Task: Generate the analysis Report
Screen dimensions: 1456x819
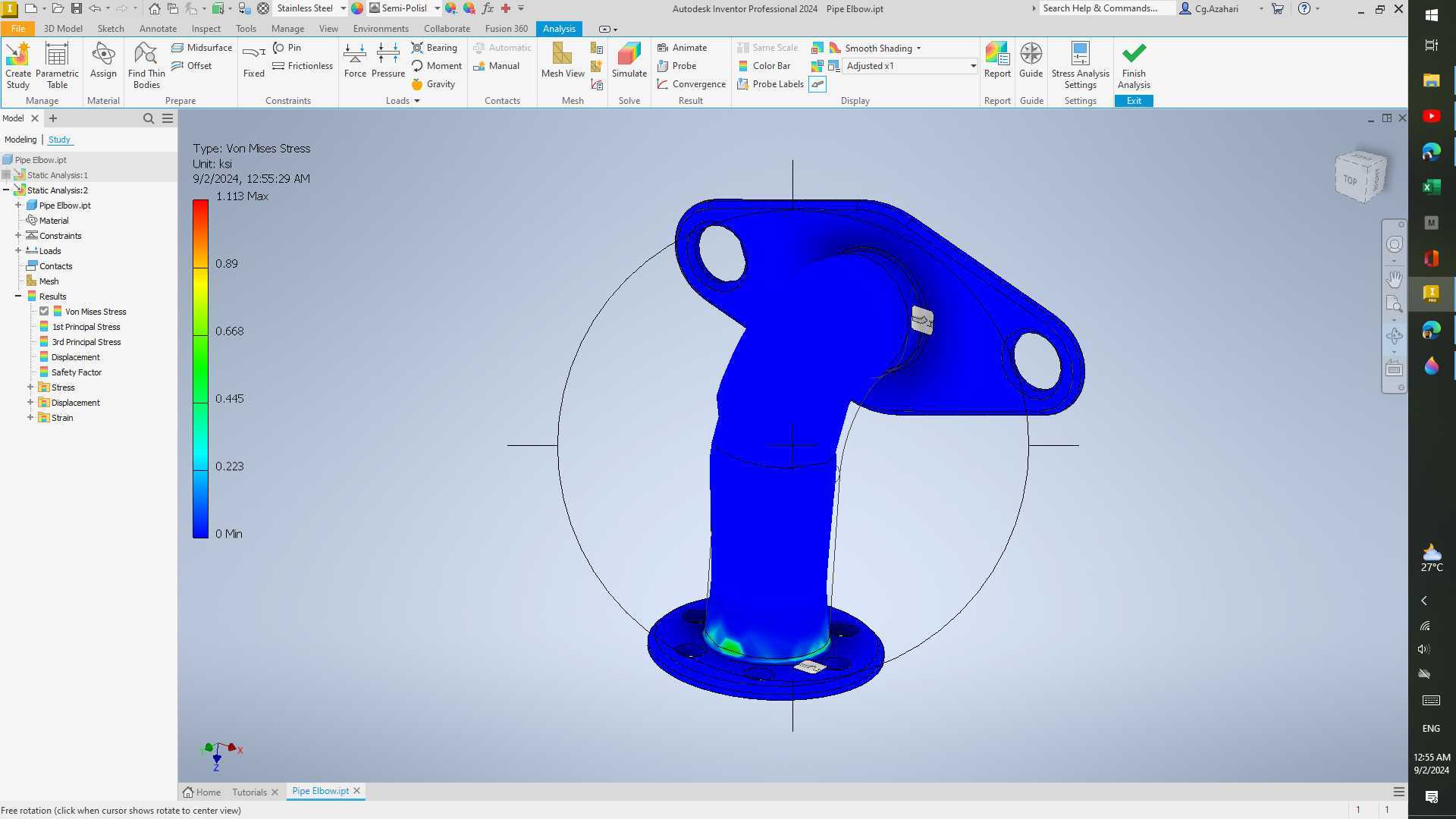Action: 997,61
